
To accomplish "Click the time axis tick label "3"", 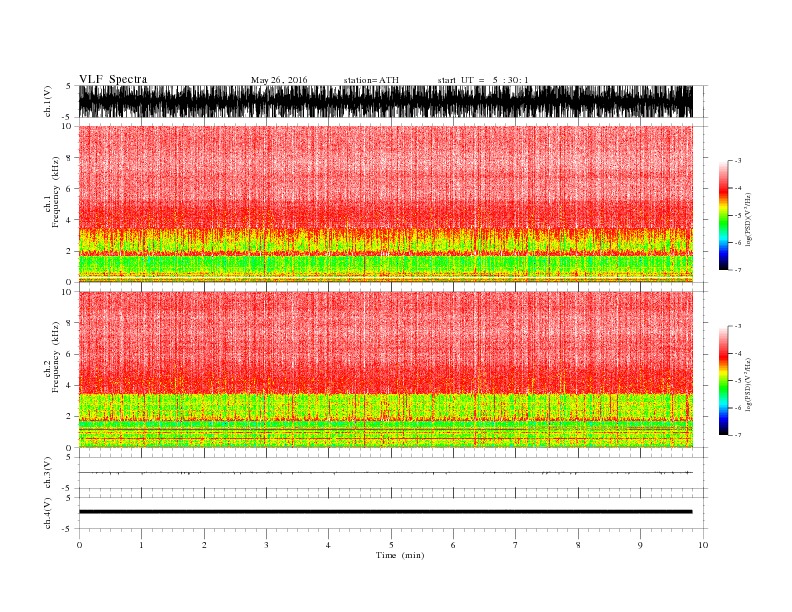I will (266, 545).
